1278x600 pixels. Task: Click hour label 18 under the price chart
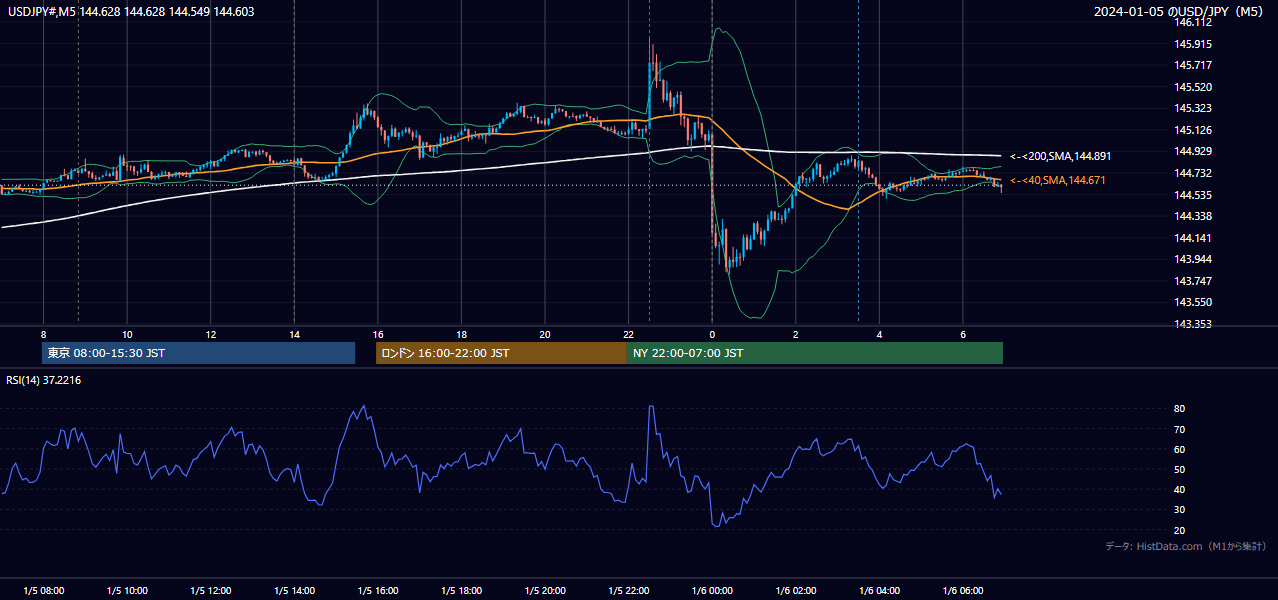pyautogui.click(x=461, y=334)
